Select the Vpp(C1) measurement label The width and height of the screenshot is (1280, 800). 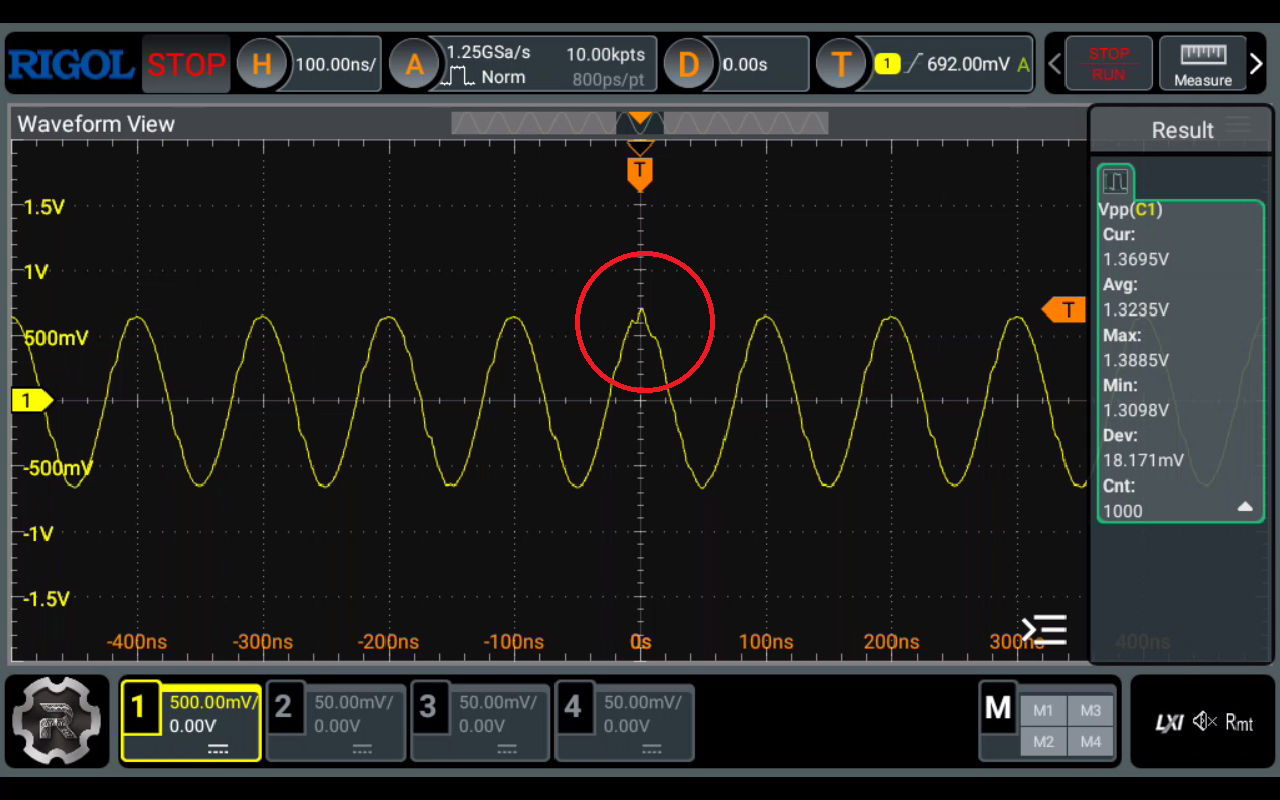point(1130,209)
